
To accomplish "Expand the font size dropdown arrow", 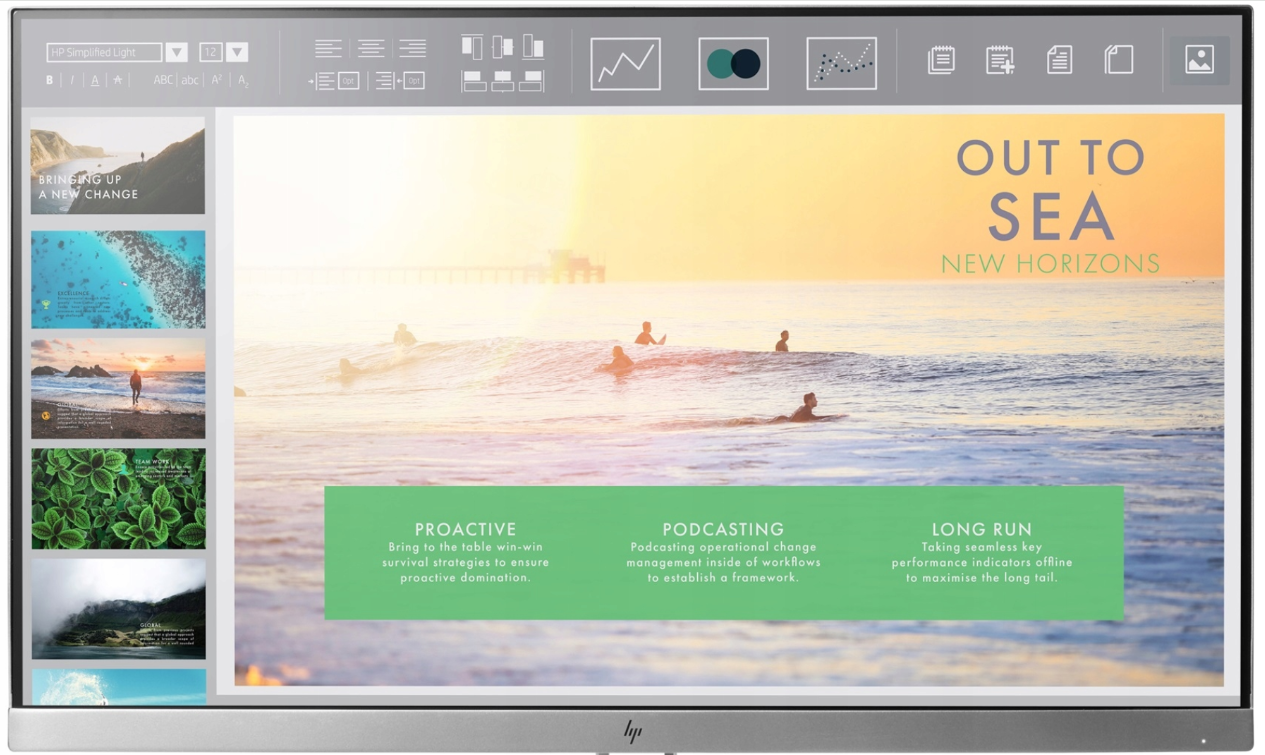I will coord(237,52).
